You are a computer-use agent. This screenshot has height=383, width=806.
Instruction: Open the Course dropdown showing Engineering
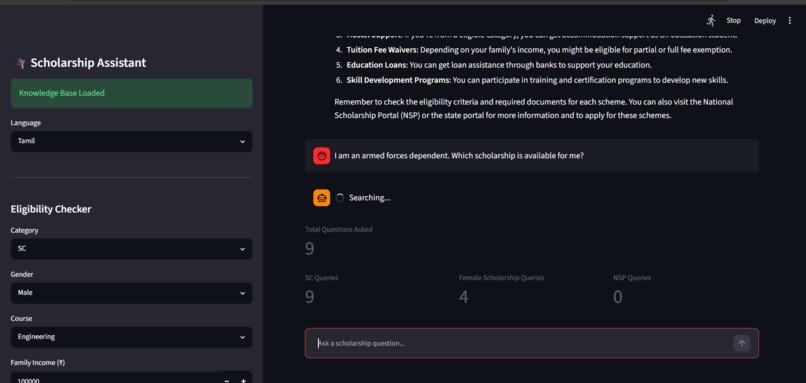[x=132, y=337]
